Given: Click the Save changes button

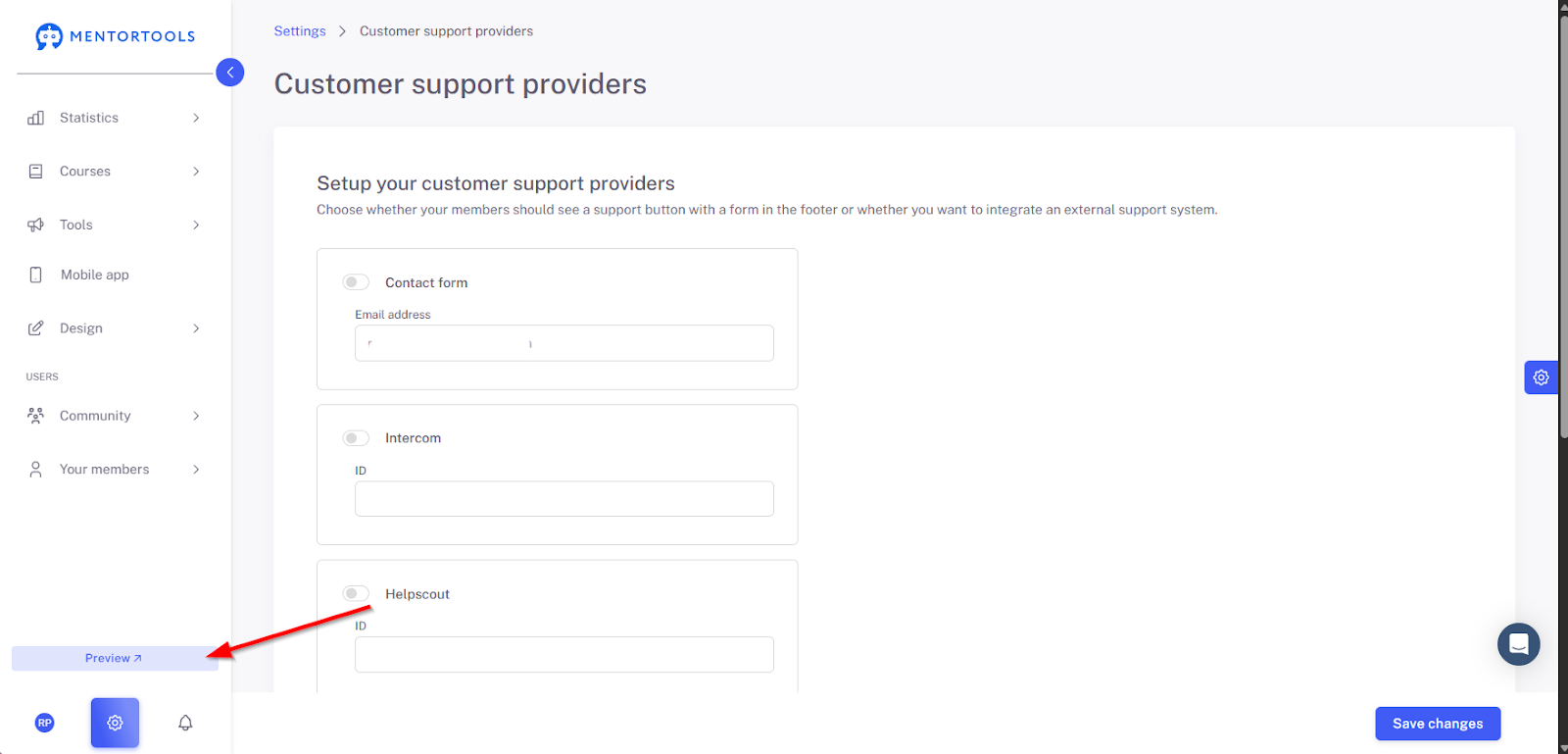Looking at the screenshot, I should [1438, 724].
